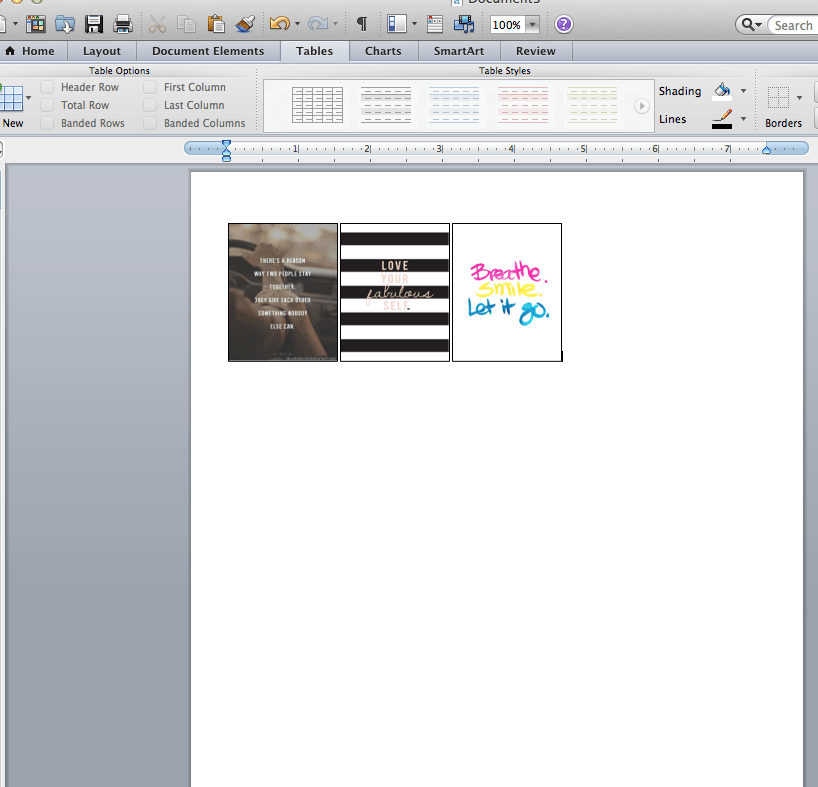Apply the blue banded table style
Screen dimensions: 818x787
[454, 105]
